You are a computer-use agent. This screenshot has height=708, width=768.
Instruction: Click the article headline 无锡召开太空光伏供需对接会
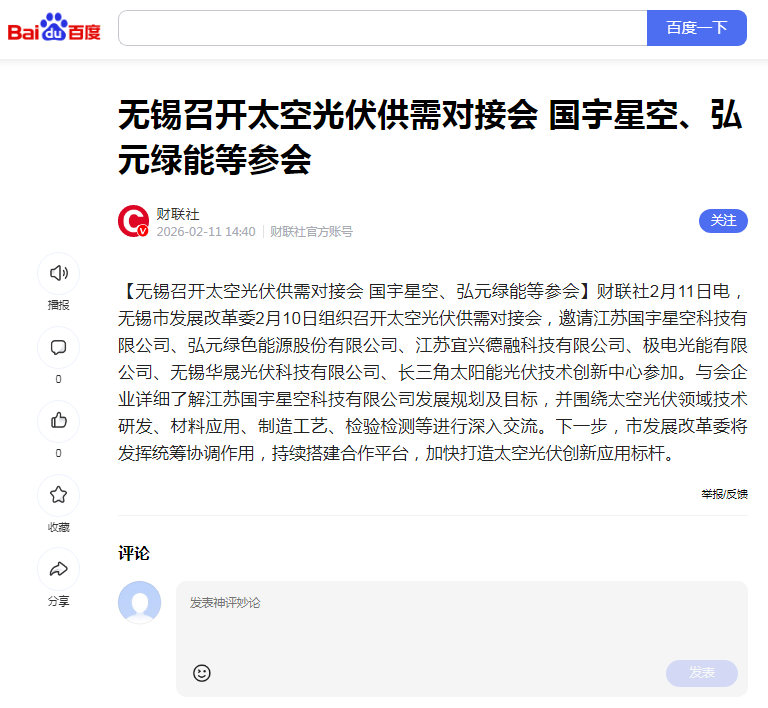pos(432,138)
